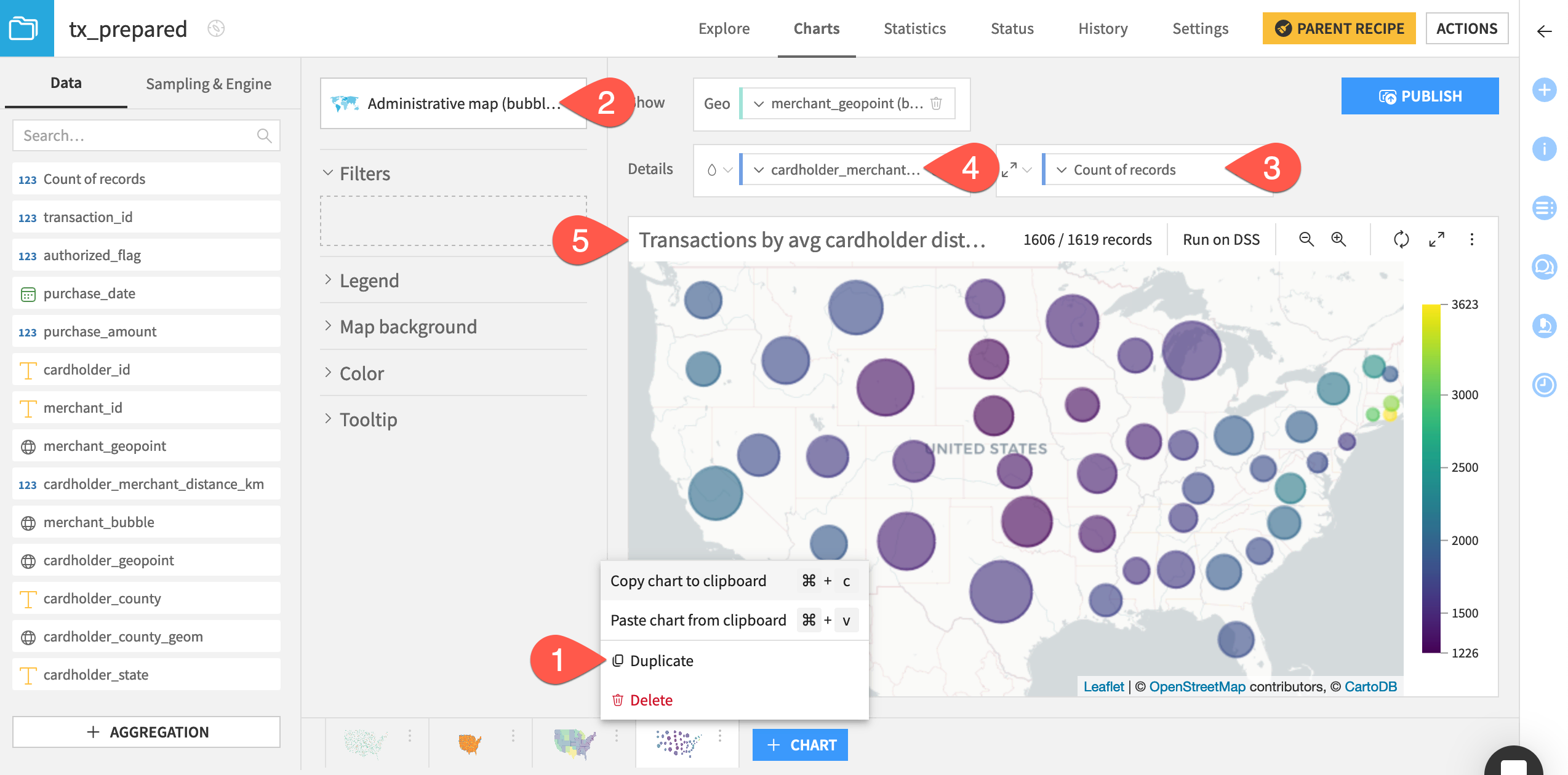This screenshot has width=1568, height=775.
Task: Choose Delete from the context menu
Action: click(x=734, y=700)
